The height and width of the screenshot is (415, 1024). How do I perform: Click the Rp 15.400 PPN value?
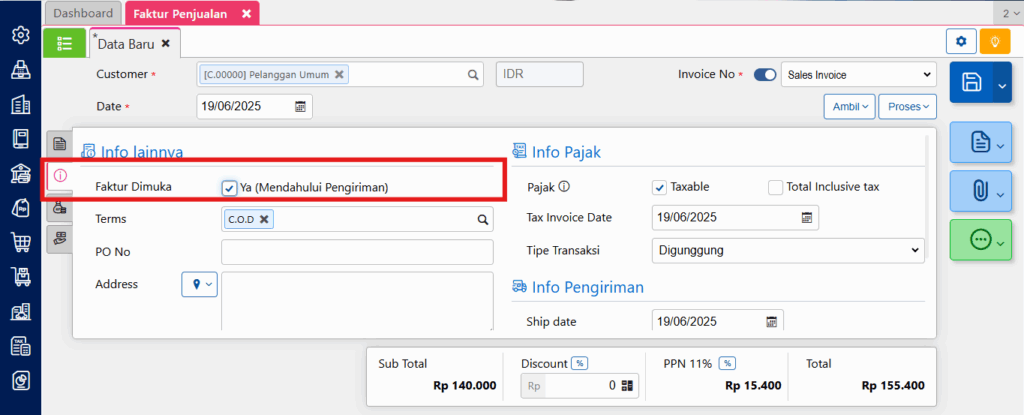pyautogui.click(x=753, y=386)
